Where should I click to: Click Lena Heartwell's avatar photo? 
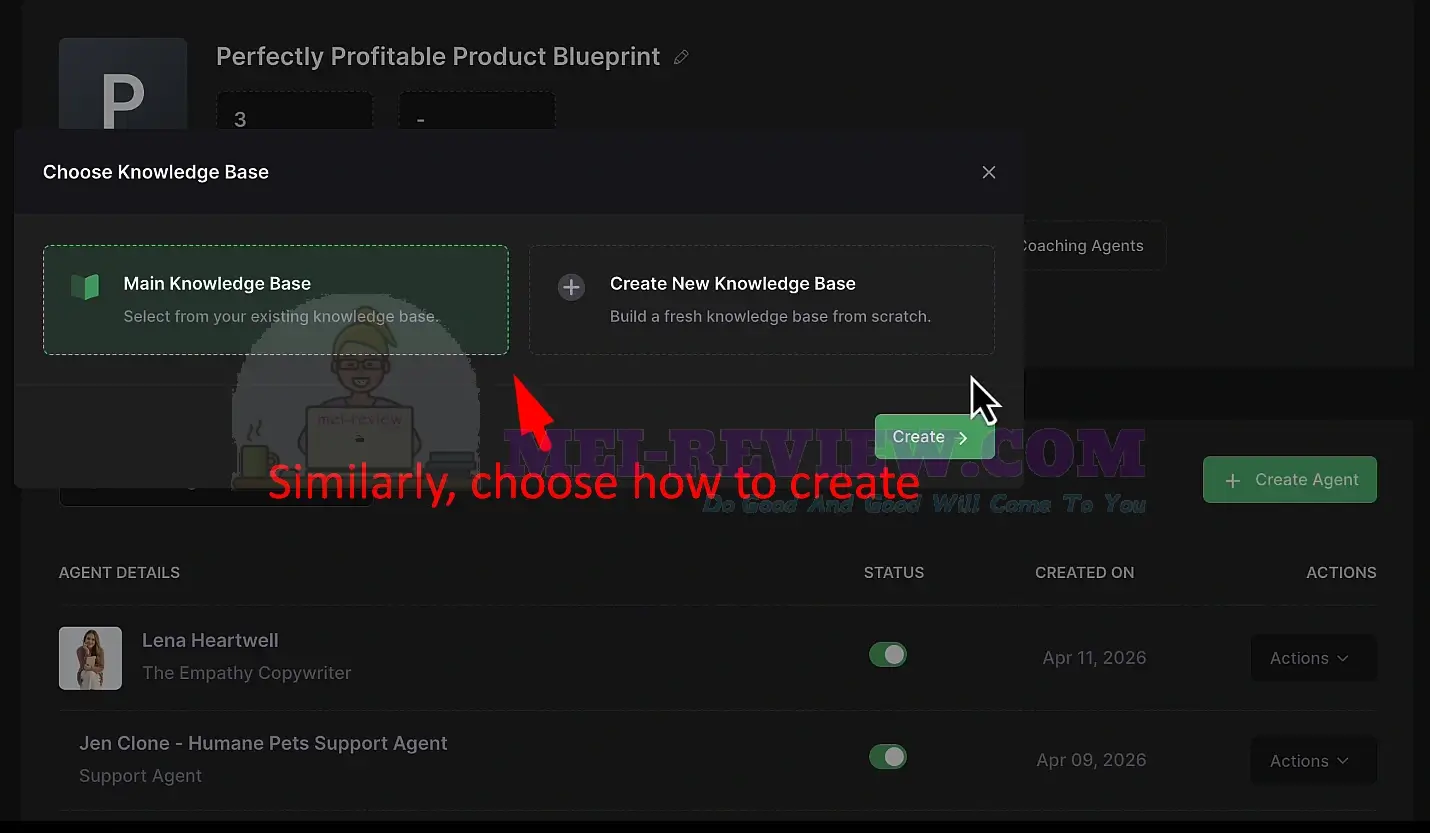90,658
